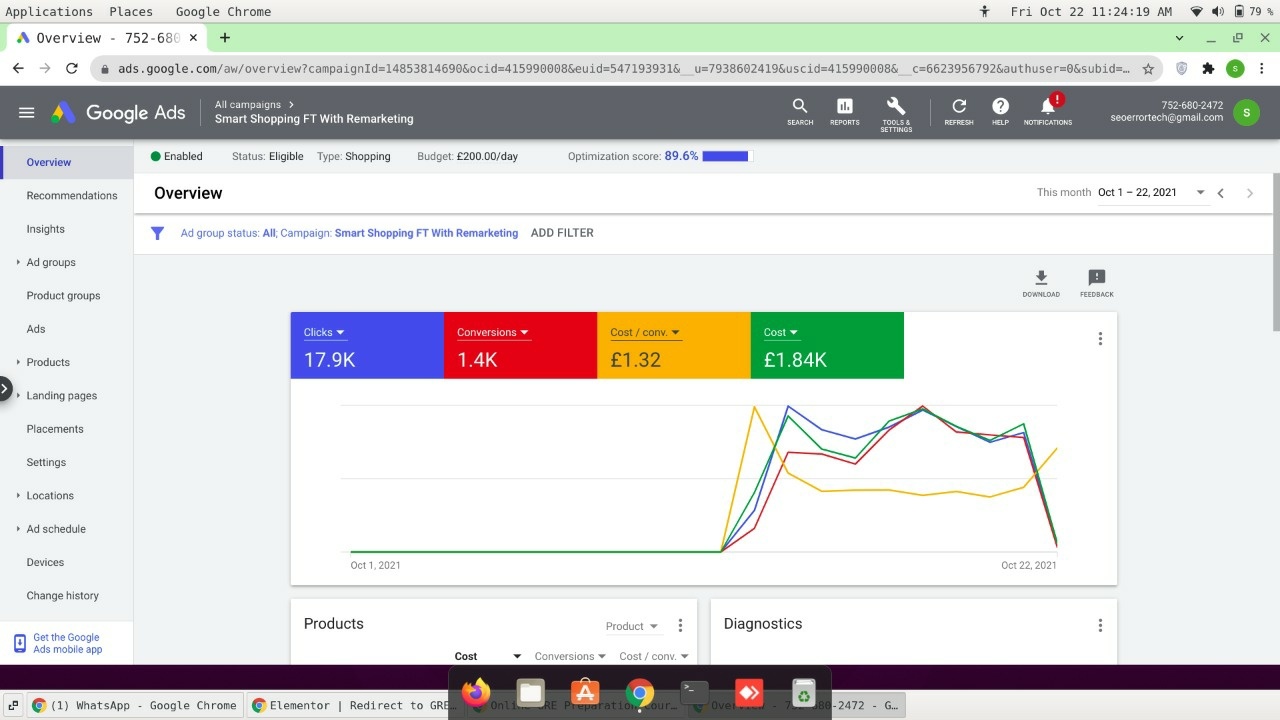Open Devices in the sidebar
The image size is (1280, 720).
[45, 562]
